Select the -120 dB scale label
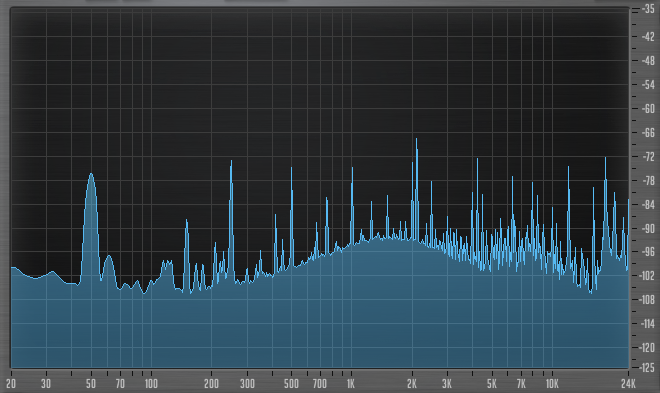The height and width of the screenshot is (393, 660). pyautogui.click(x=647, y=348)
